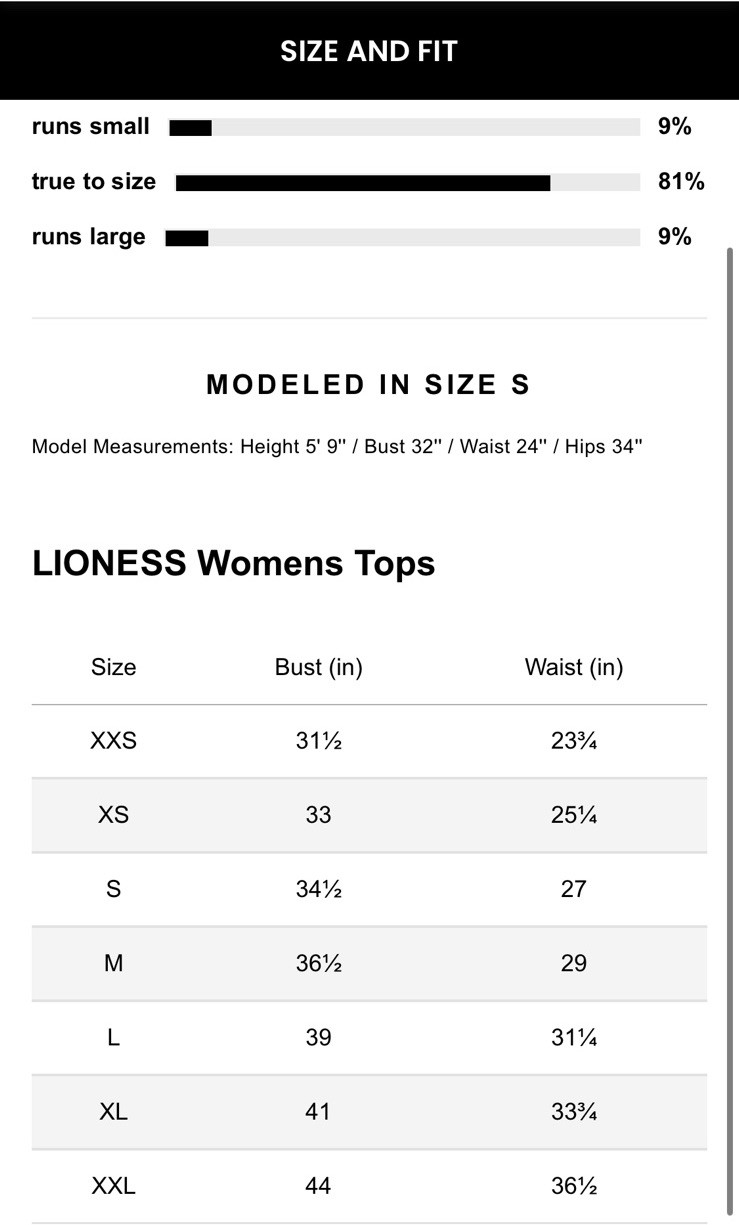The height and width of the screenshot is (1225, 739).
Task: Click the Size column header
Action: point(113,667)
